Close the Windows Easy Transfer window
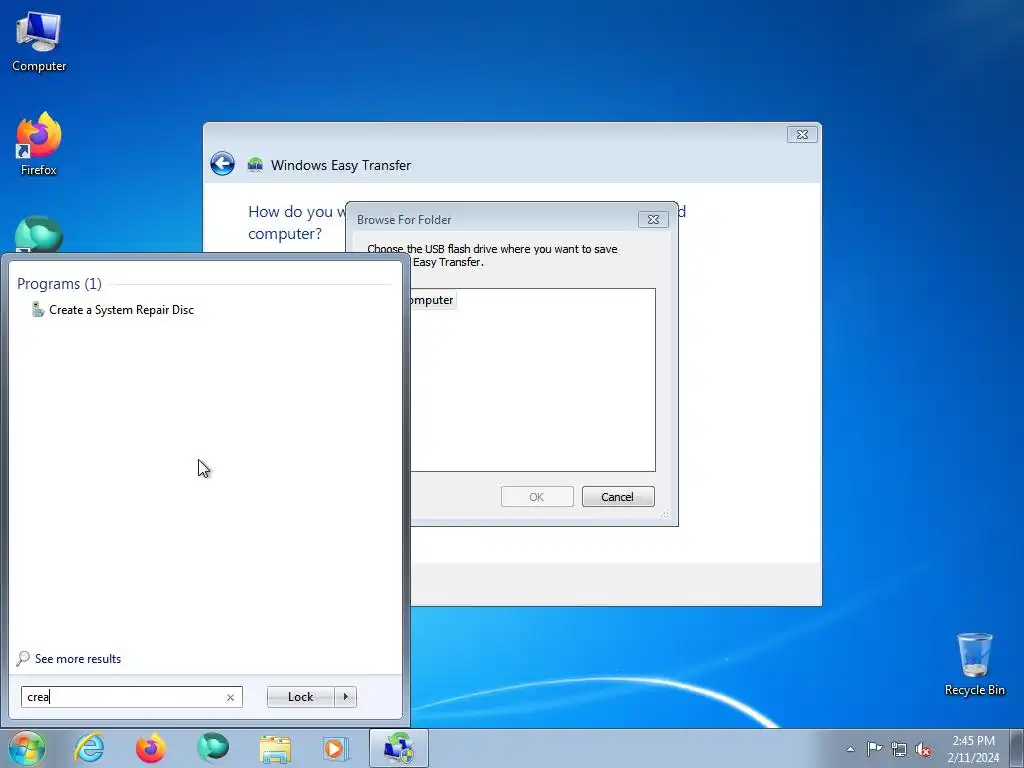This screenshot has height=768, width=1024. 802,135
